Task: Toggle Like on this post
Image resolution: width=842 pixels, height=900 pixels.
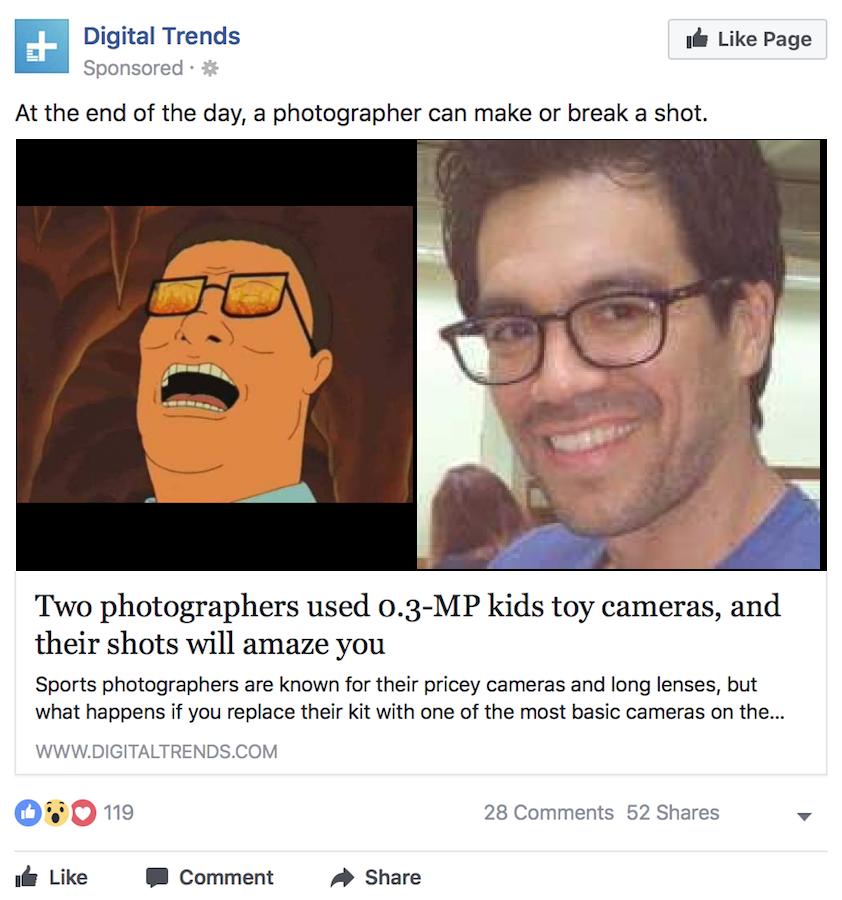Action: click(x=52, y=877)
